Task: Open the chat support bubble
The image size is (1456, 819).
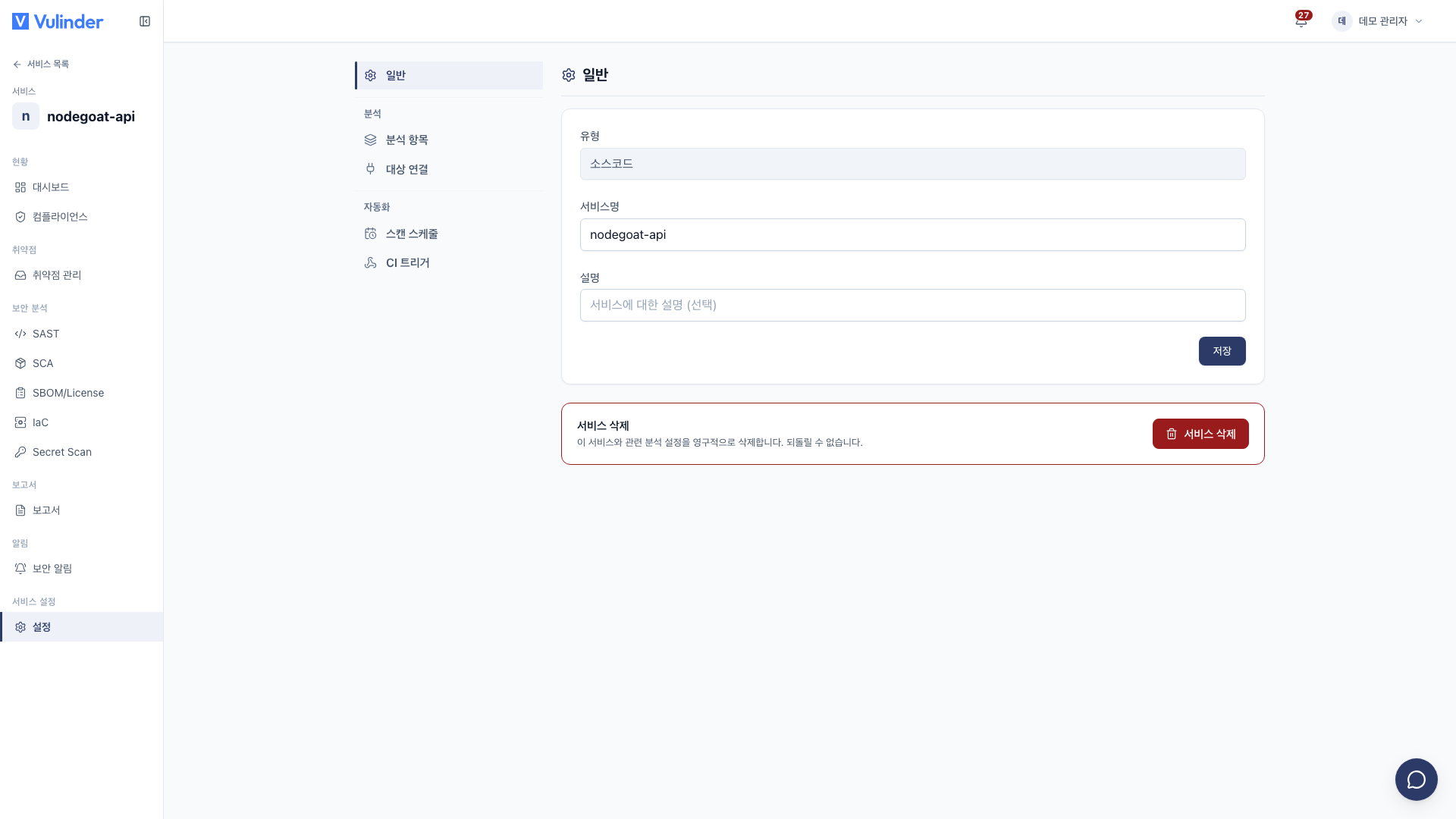Action: pos(1416,780)
